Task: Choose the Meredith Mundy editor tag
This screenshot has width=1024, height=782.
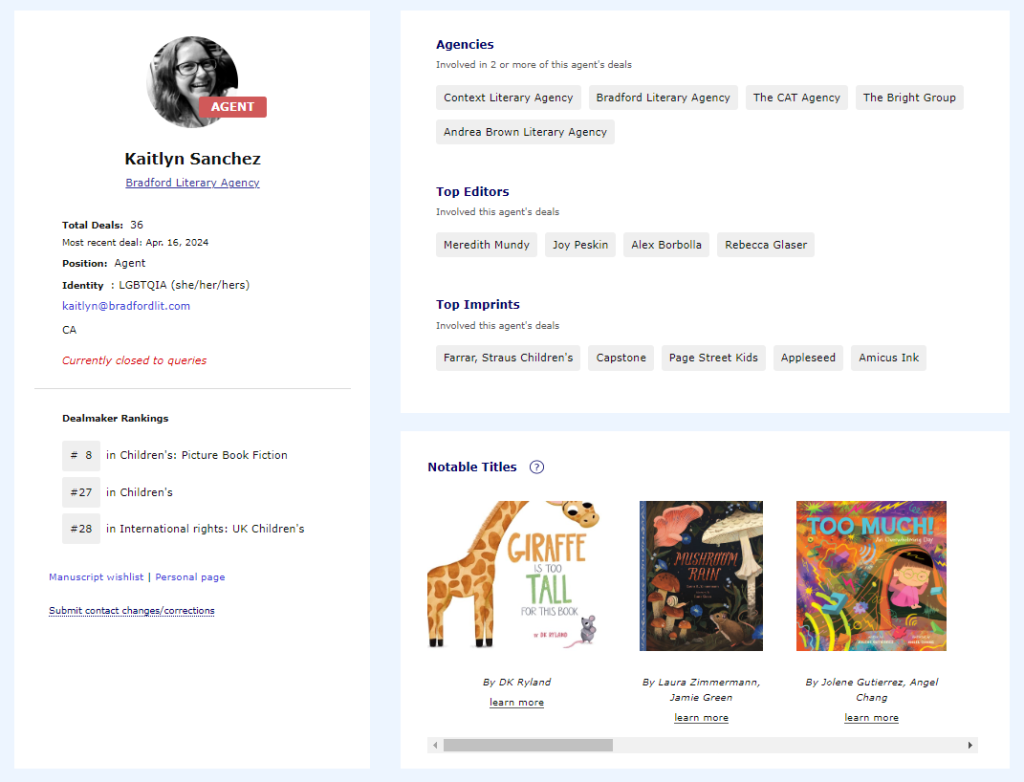Action: pos(486,245)
